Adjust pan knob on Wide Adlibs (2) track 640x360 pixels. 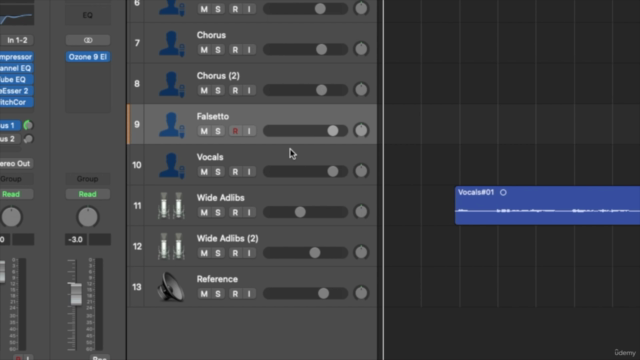[x=361, y=252]
